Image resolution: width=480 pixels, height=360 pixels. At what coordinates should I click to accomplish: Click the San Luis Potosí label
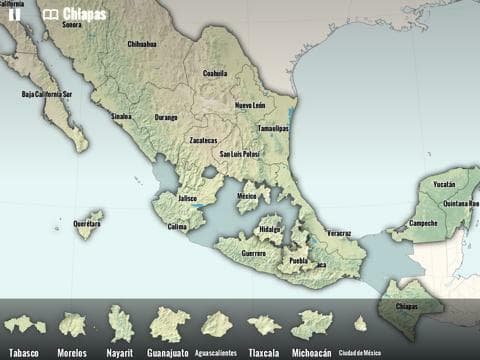pos(239,154)
